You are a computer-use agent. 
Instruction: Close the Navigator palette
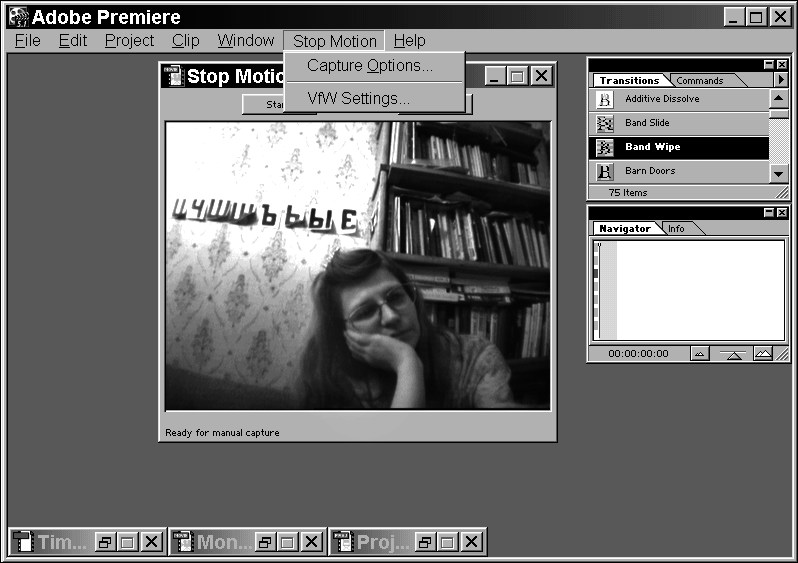[782, 212]
